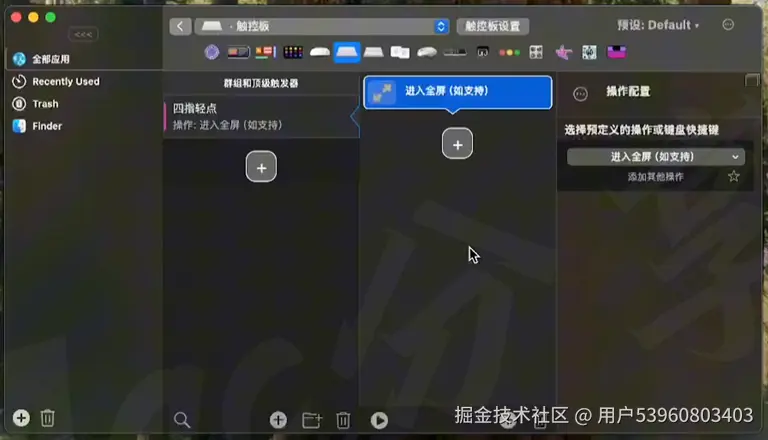Screen dimensions: 768x440
Task: Add another action with plus under 进入全屏
Action: (x=457, y=144)
